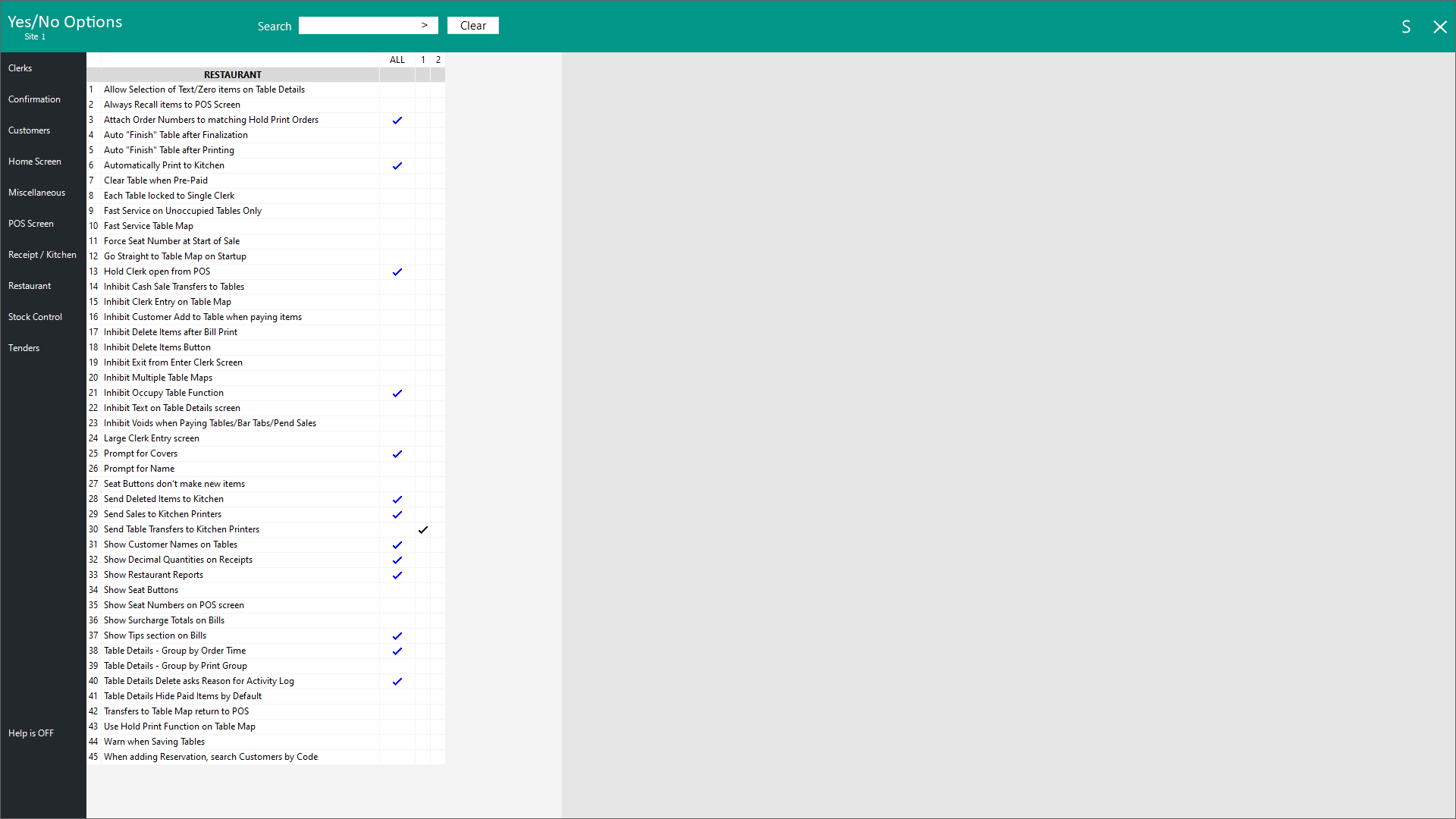The height and width of the screenshot is (819, 1456).
Task: Select the Prompt for Name option row
Action: pos(140,469)
